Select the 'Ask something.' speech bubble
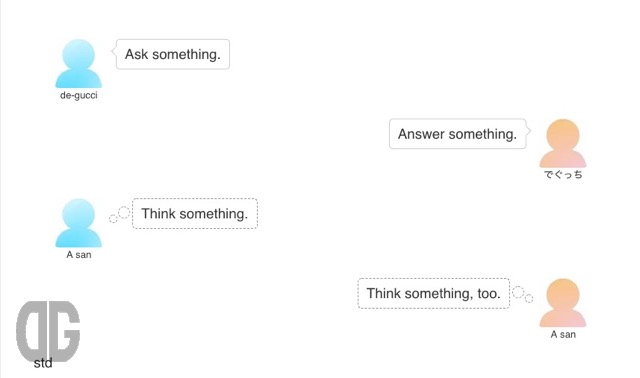The height and width of the screenshot is (378, 640). point(173,54)
